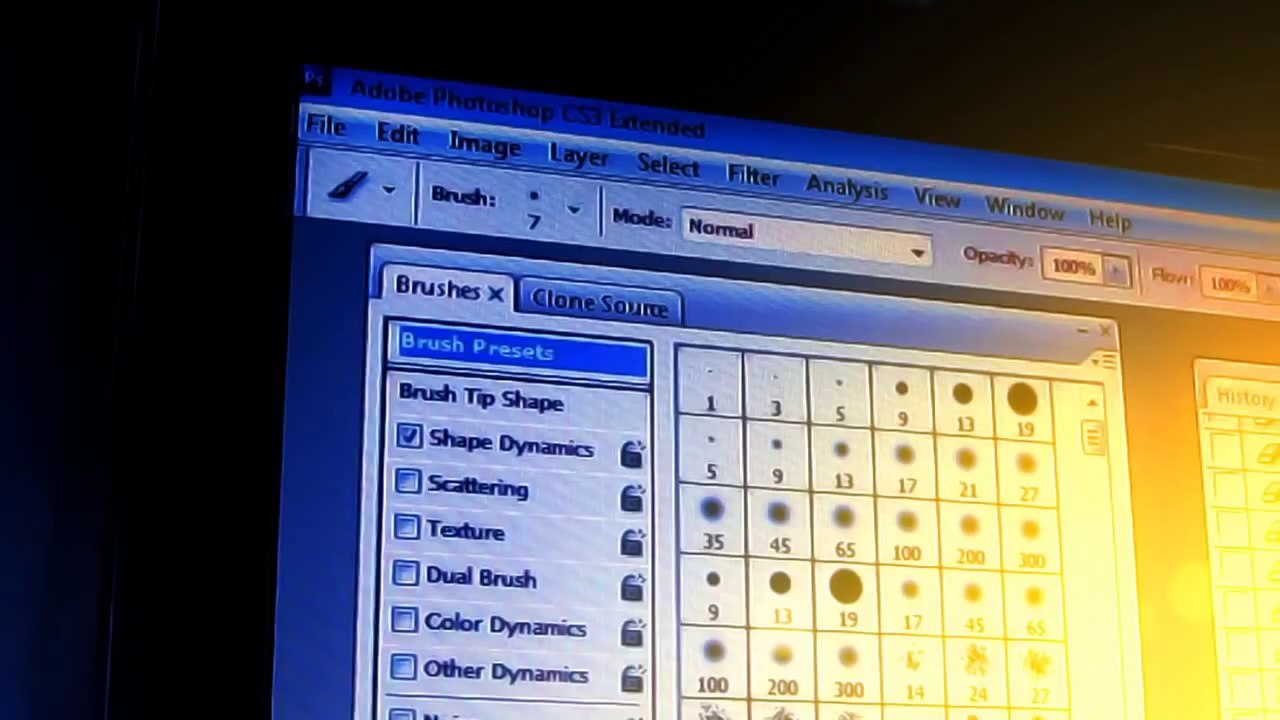
Task: Select the spatter 14 brush preset
Action: click(x=914, y=674)
